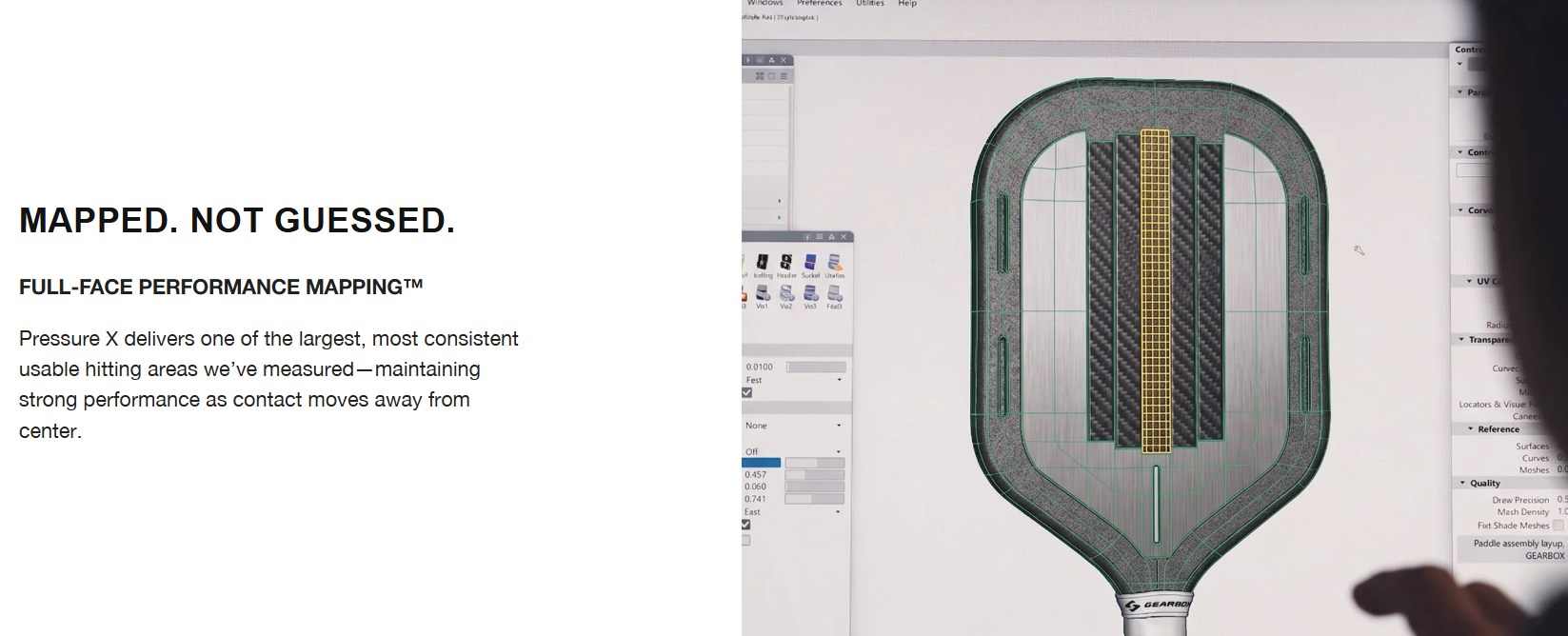This screenshot has height=636, width=1568.
Task: Select the Vo1 shader icon
Action: coord(763,292)
